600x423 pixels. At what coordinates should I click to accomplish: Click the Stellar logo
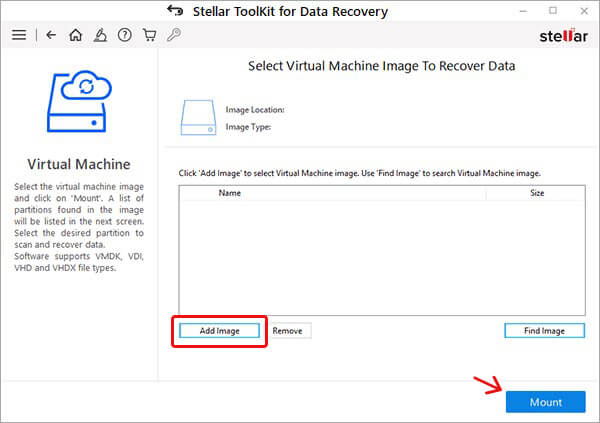click(x=563, y=36)
